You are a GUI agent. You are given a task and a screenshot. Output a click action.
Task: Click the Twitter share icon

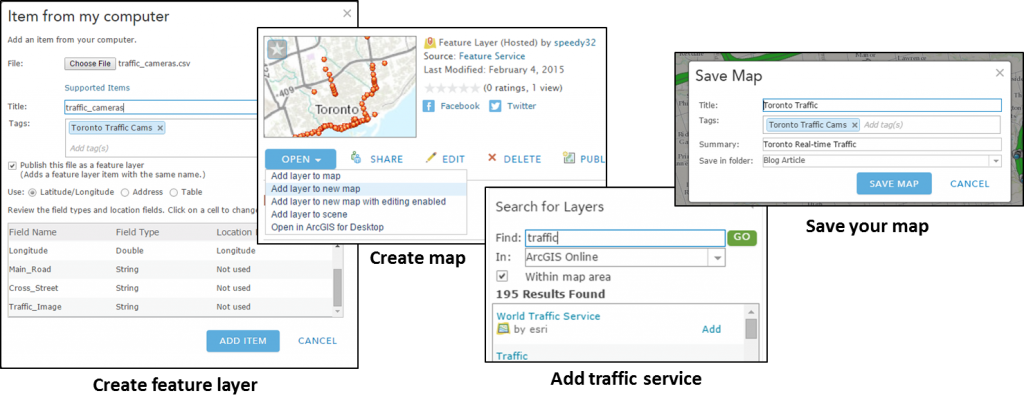495,106
